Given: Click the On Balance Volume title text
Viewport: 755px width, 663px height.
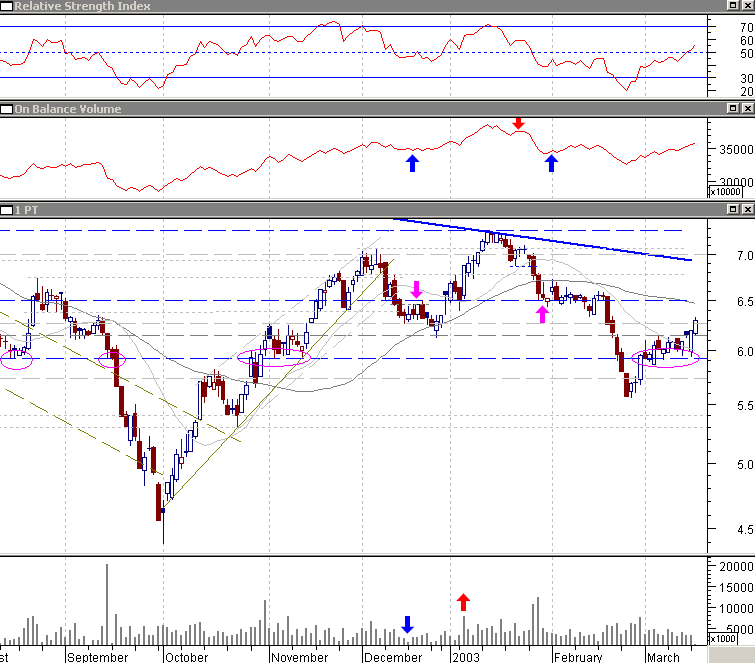Looking at the screenshot, I should pyautogui.click(x=68, y=109).
